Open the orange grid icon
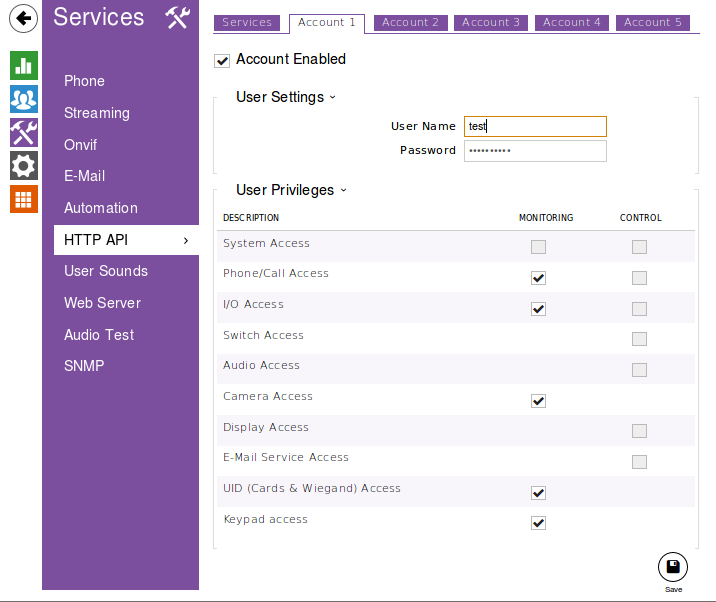Screen dimensions: 716x602 point(24,198)
